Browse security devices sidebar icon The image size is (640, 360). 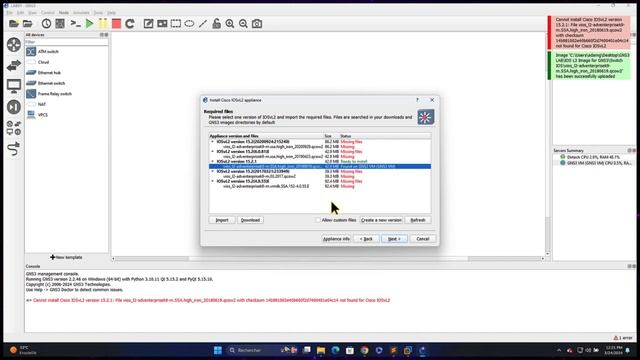[x=13, y=107]
